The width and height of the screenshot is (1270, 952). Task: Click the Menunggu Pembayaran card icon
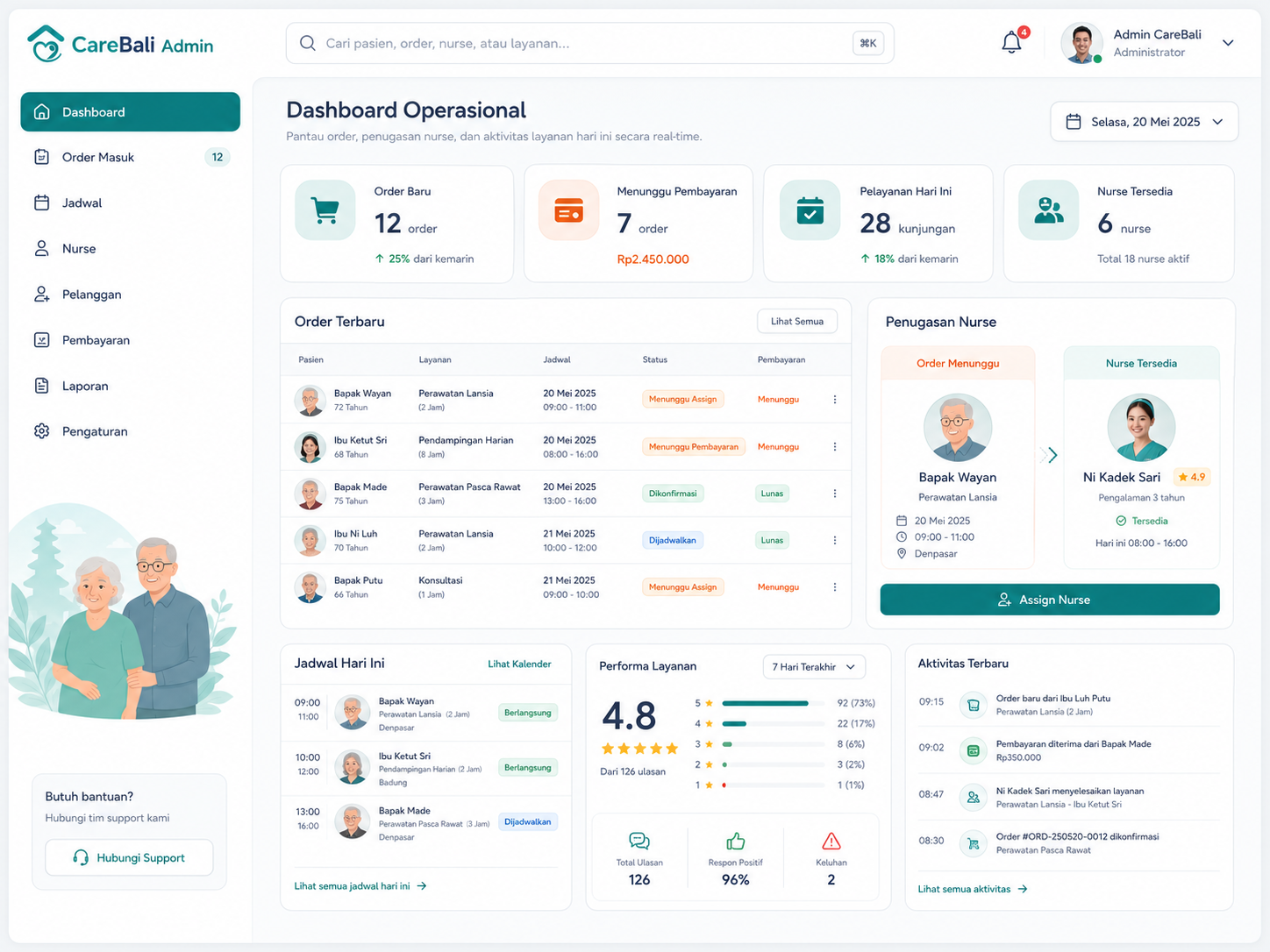coord(568,210)
